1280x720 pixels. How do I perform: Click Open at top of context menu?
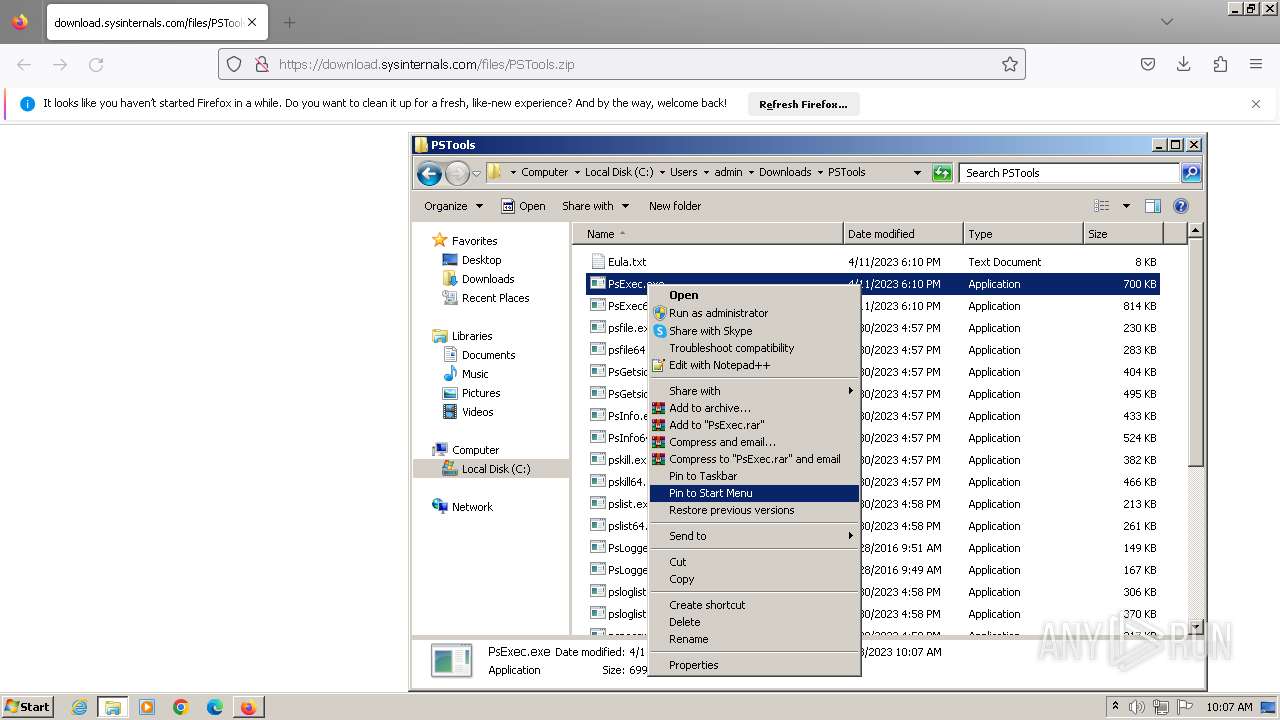(x=754, y=295)
